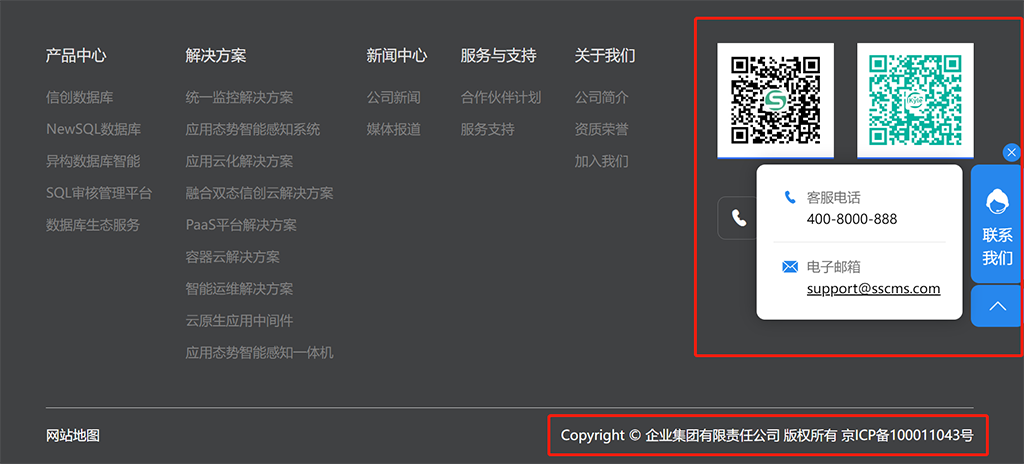Open the 解决方案 footer heading

tap(216, 55)
